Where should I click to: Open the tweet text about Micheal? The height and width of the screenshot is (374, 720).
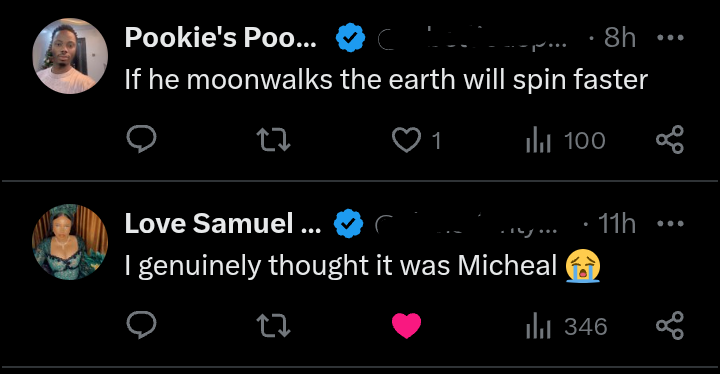[363, 266]
